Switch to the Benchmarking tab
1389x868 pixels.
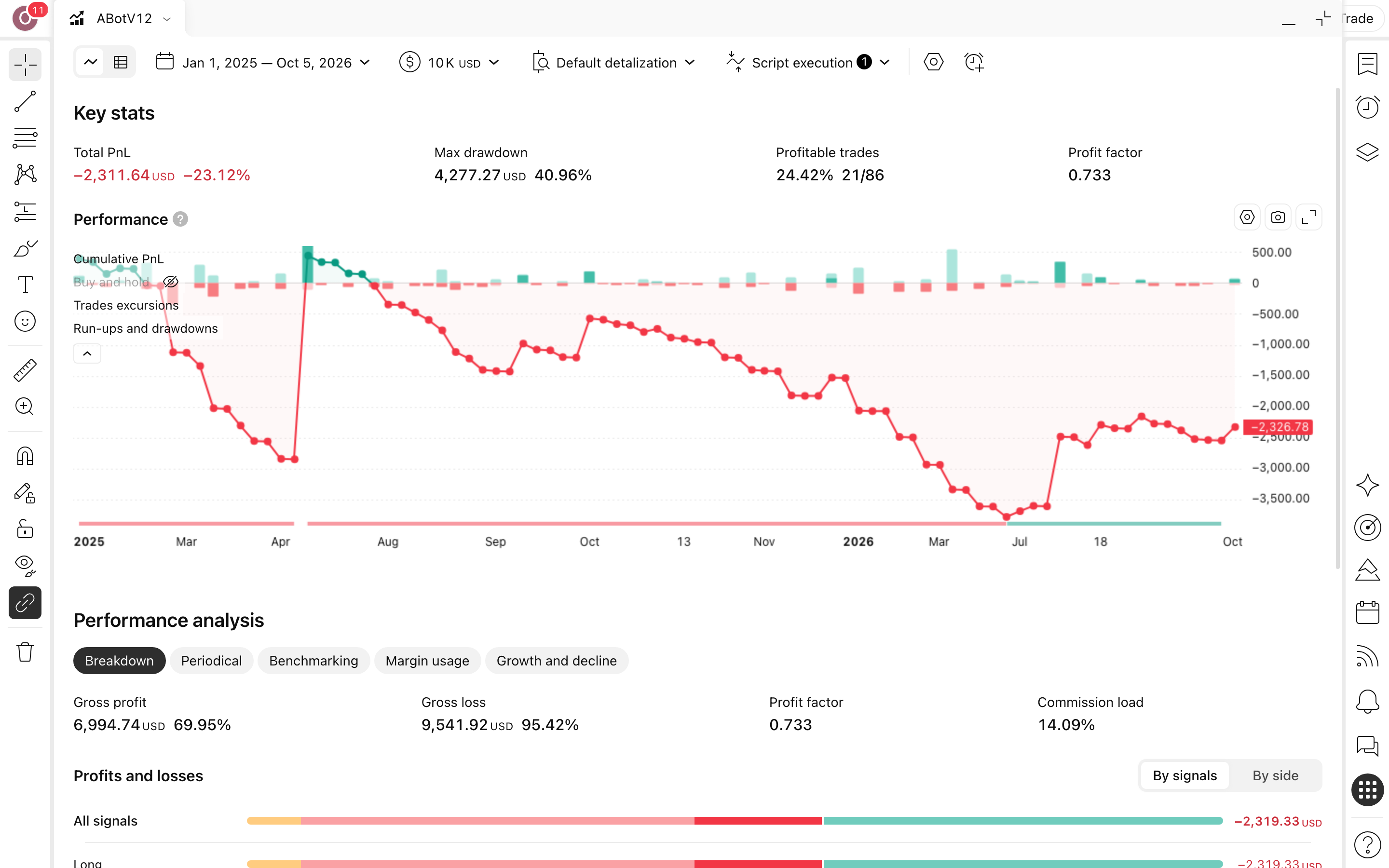click(x=313, y=661)
